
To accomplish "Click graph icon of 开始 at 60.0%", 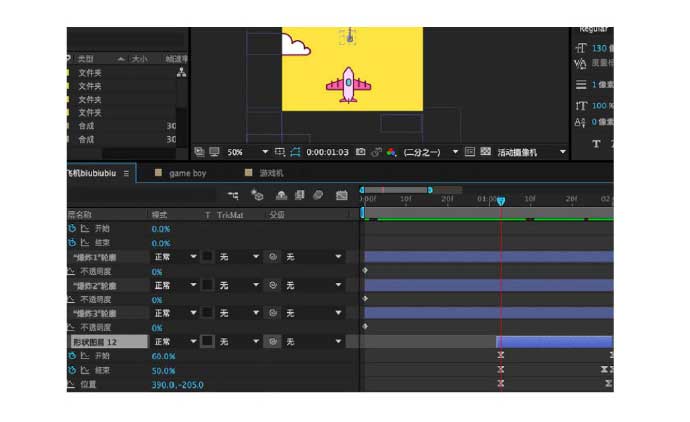I will coord(84,356).
